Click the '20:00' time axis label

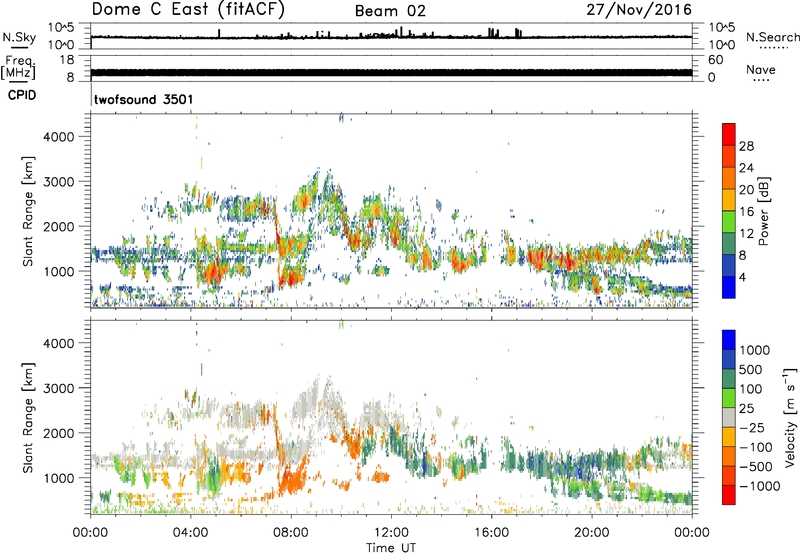[591, 533]
